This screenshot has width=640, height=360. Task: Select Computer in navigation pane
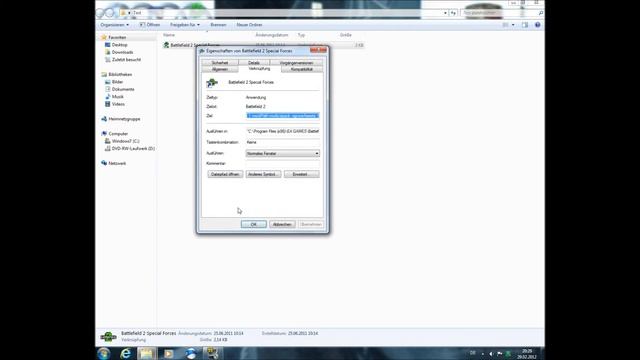tap(118, 133)
